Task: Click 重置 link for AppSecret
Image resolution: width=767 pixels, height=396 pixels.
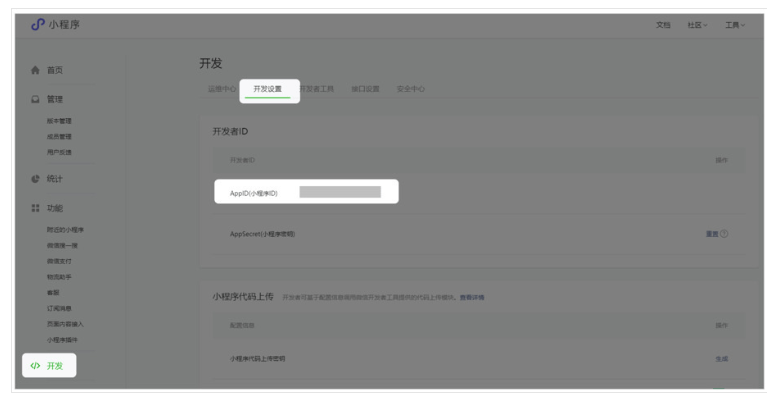Action: tap(712, 234)
